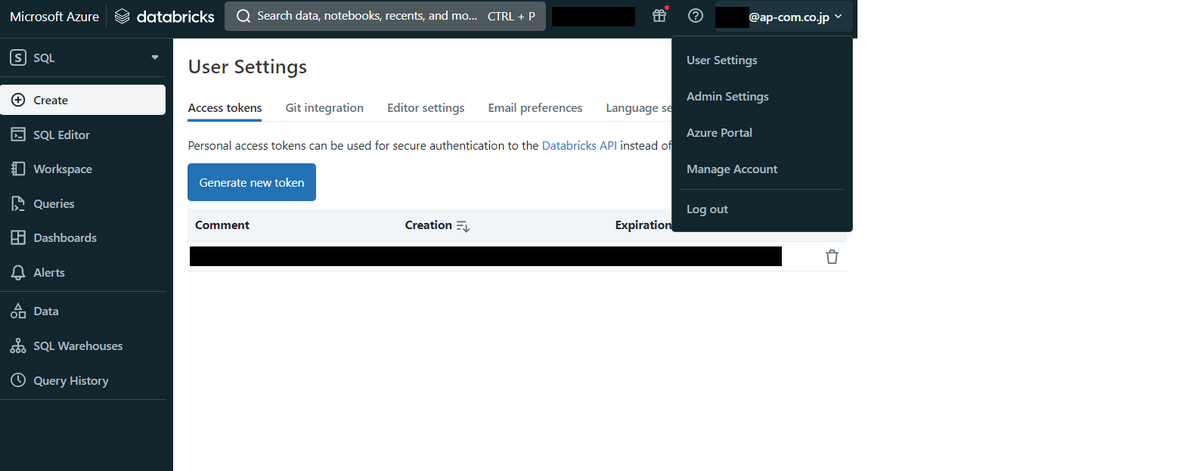Expand the SQL persona switcher dropdown

(x=155, y=58)
